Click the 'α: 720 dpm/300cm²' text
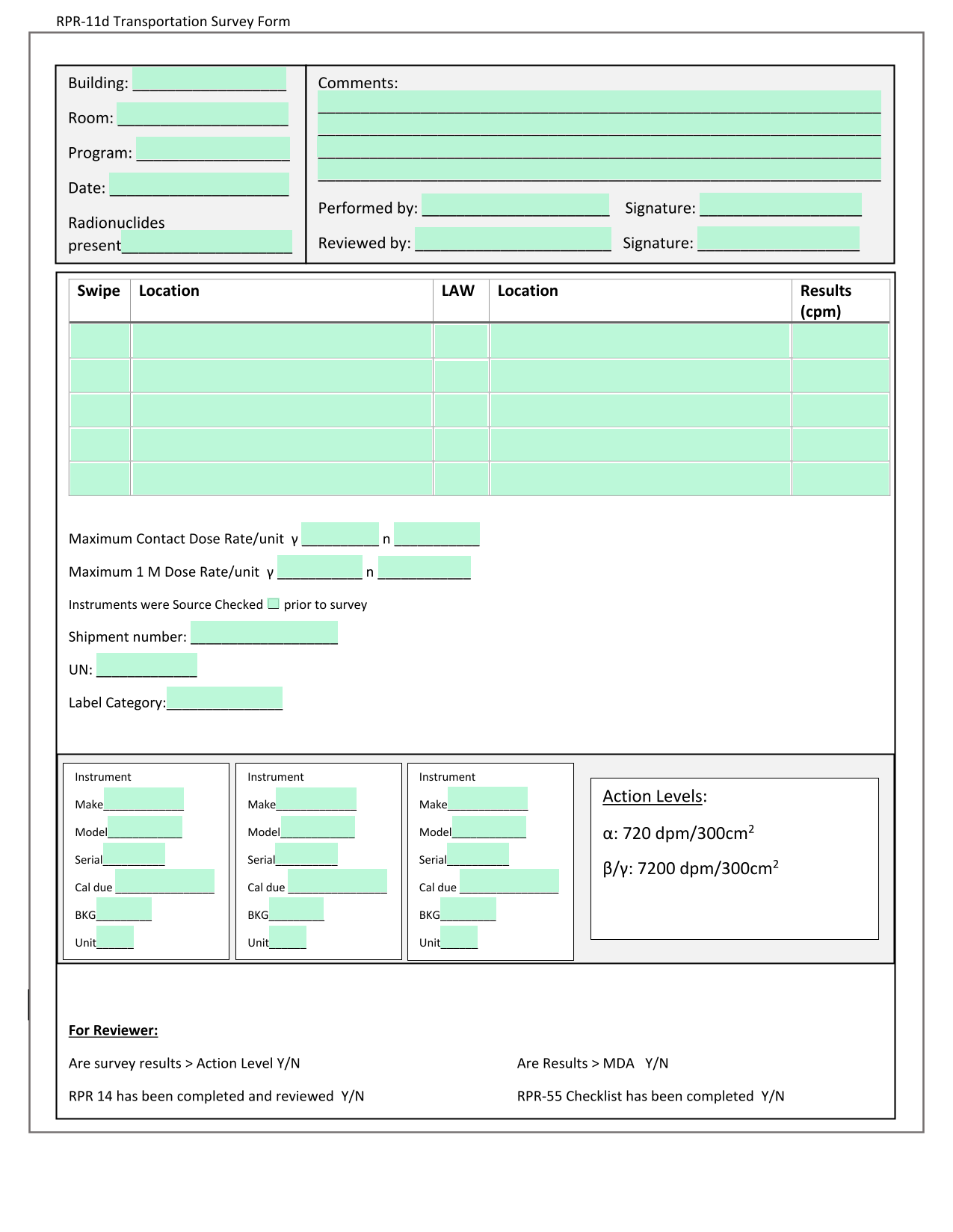 [678, 832]
